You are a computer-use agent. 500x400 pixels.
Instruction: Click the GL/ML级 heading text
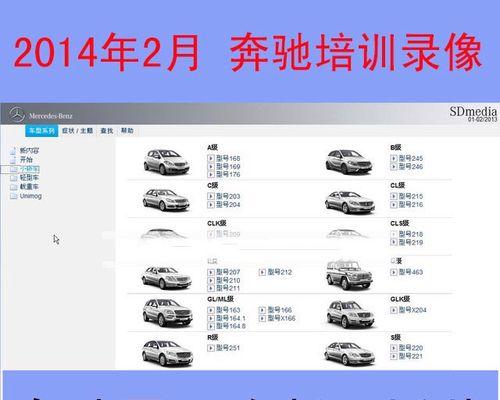(220, 299)
